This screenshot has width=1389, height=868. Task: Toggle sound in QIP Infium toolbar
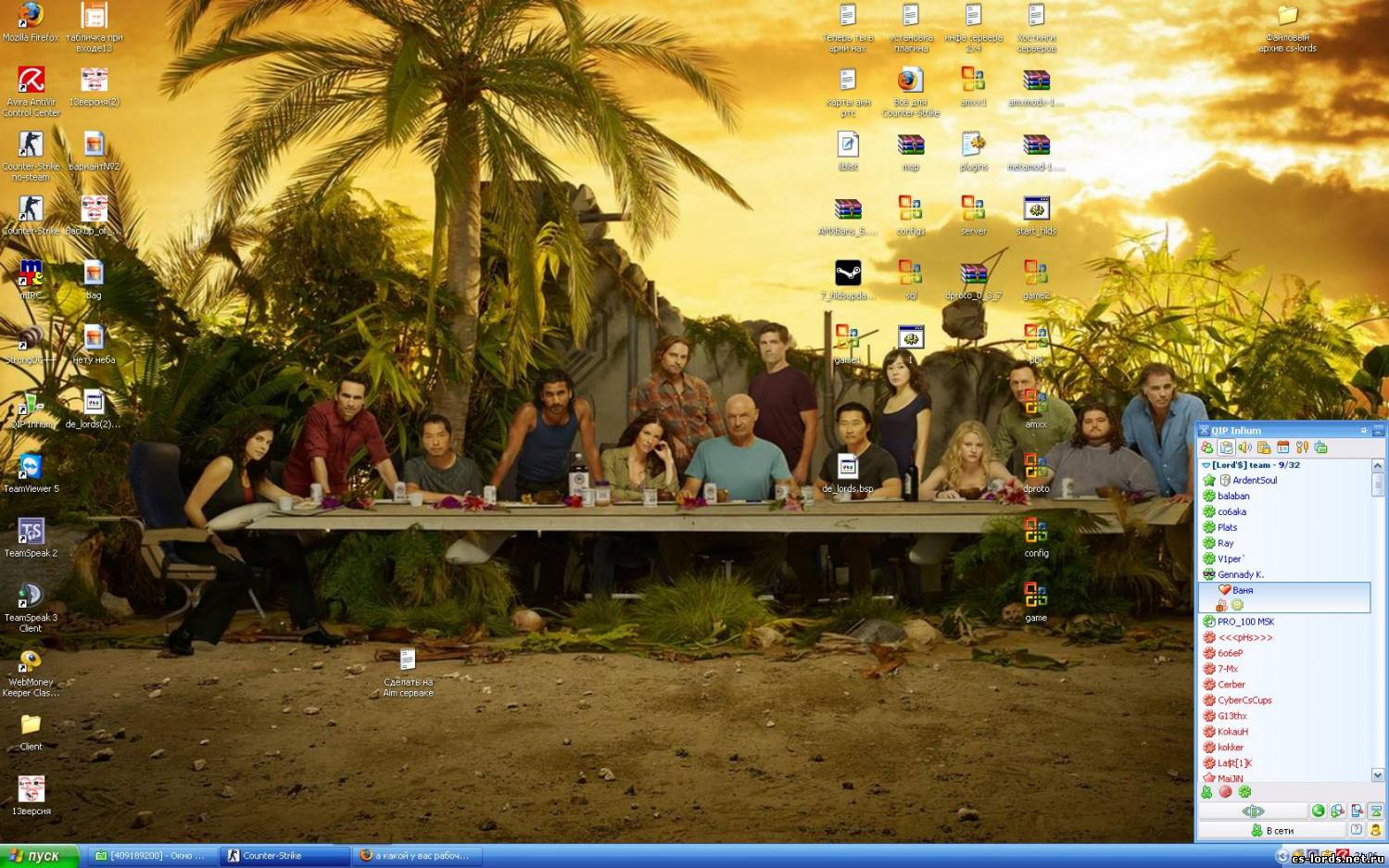[x=1244, y=447]
